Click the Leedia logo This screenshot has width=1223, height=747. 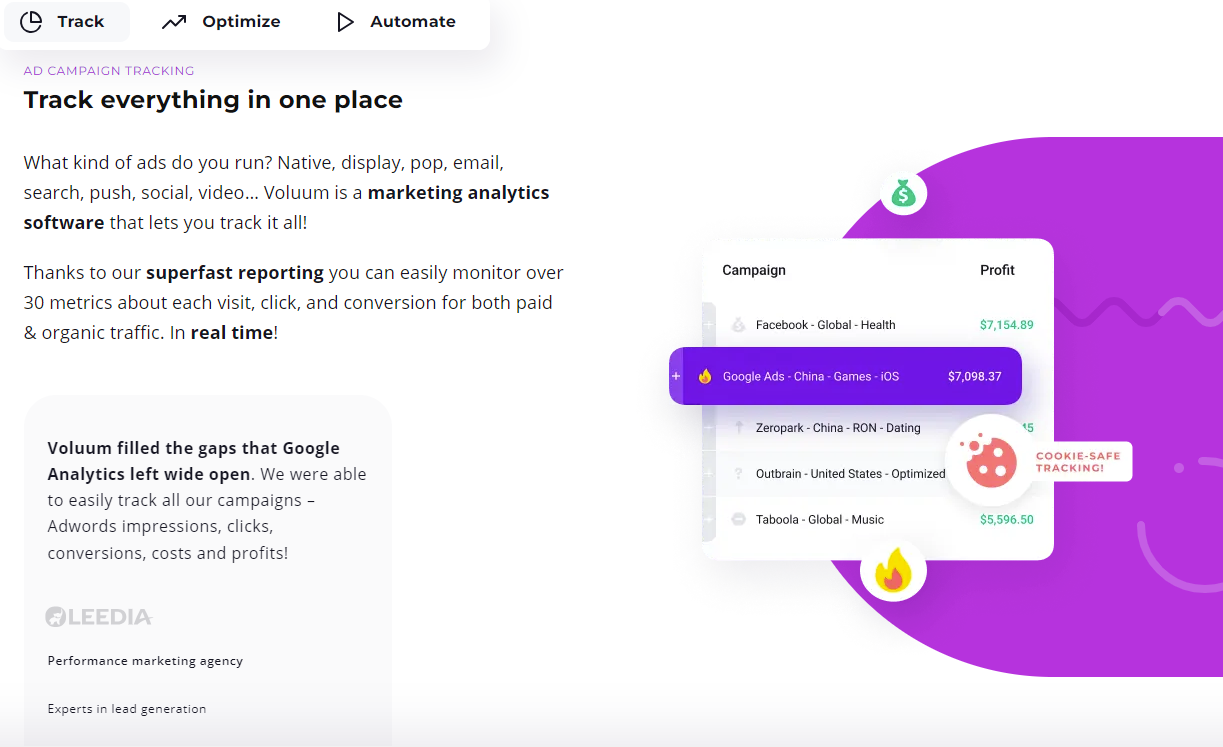(x=98, y=617)
